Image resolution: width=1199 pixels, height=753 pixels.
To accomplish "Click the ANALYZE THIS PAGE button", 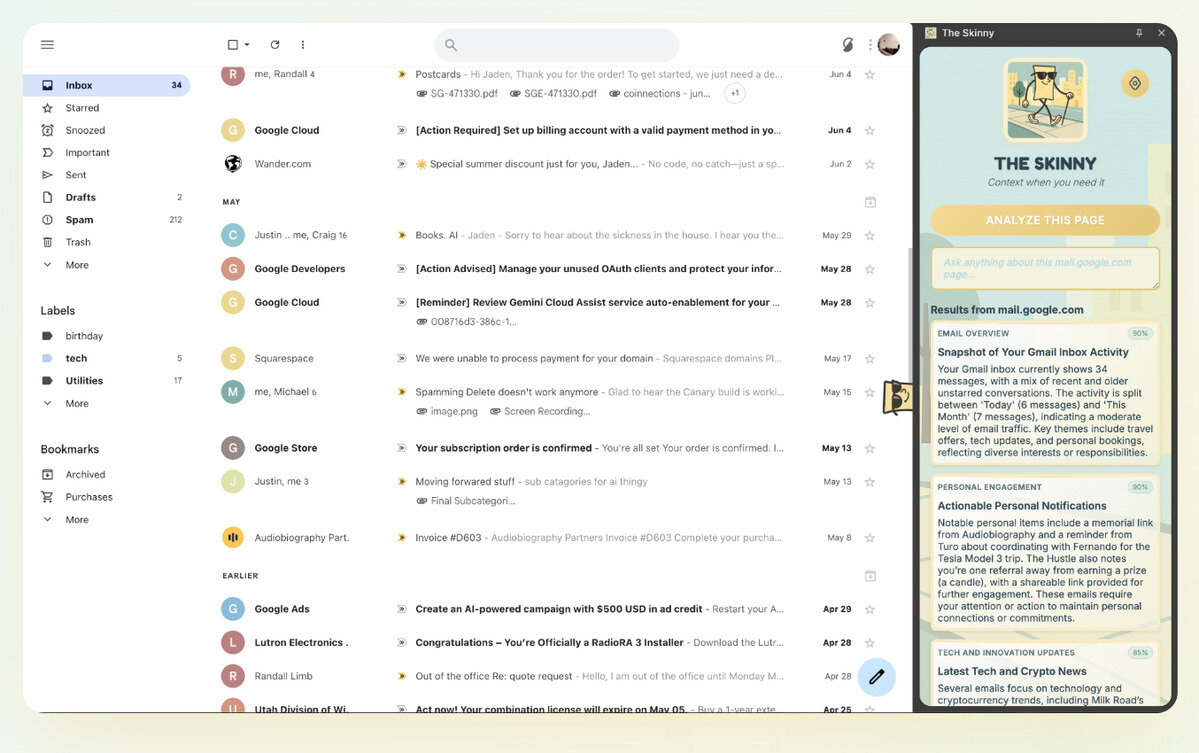I will point(1045,220).
